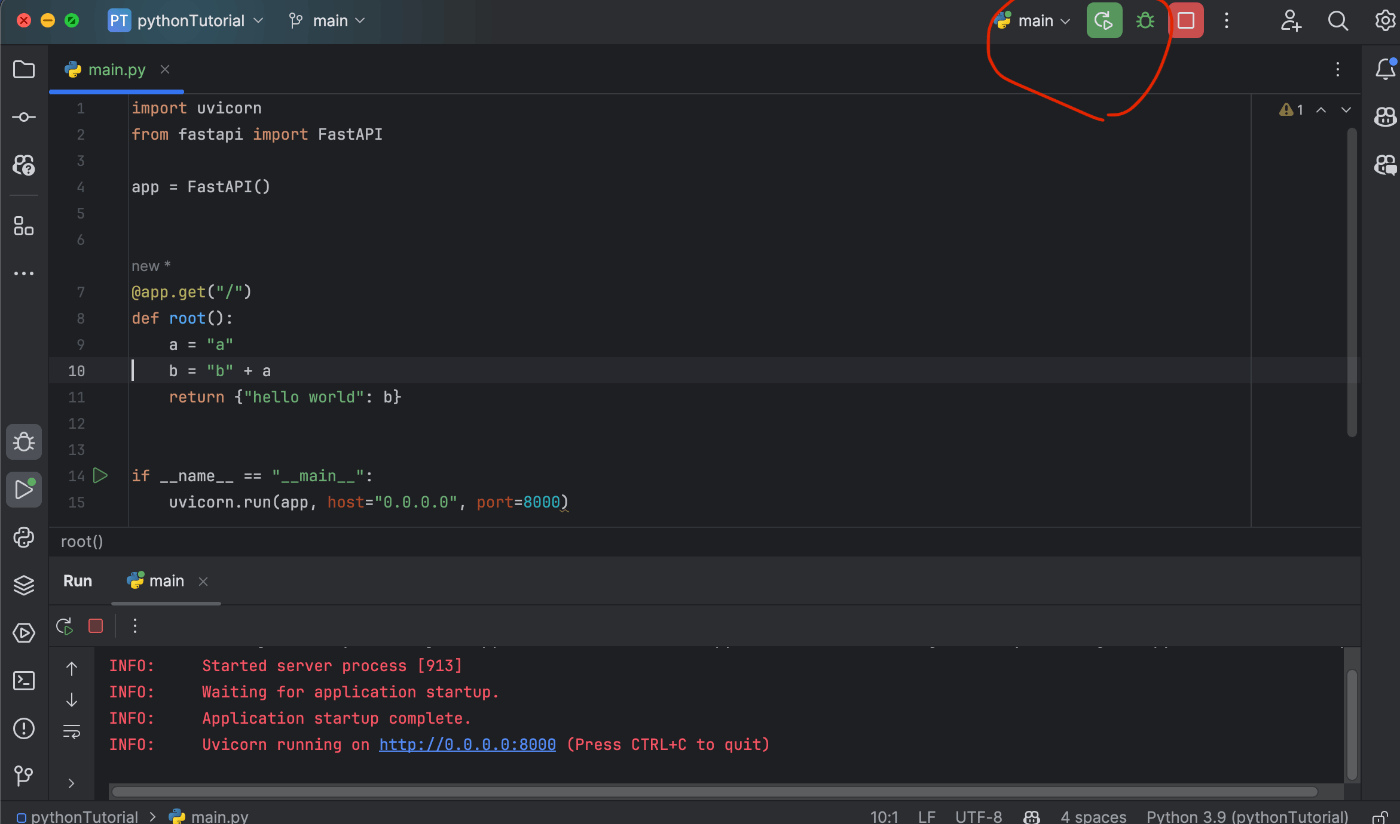Image resolution: width=1400 pixels, height=824 pixels.
Task: Open the Commit tool window
Action: coord(24,117)
